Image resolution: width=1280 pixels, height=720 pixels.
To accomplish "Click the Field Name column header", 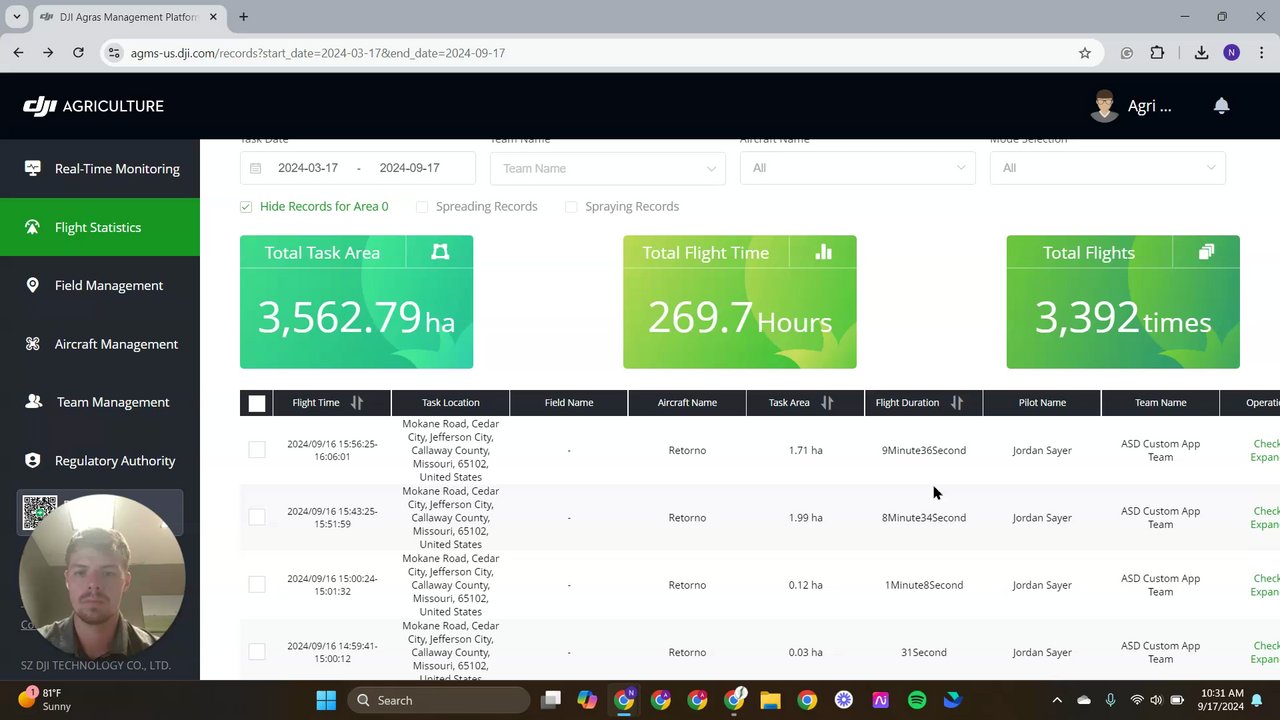I will (569, 403).
